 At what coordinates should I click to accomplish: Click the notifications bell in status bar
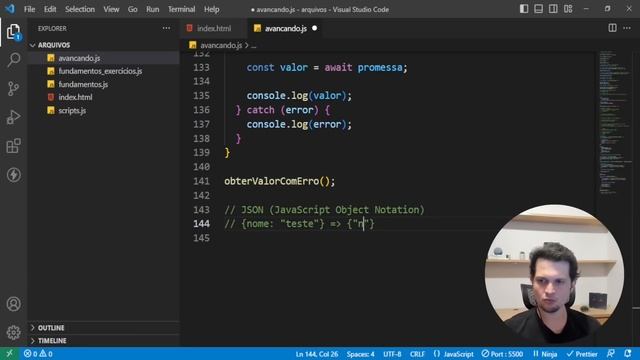628,353
